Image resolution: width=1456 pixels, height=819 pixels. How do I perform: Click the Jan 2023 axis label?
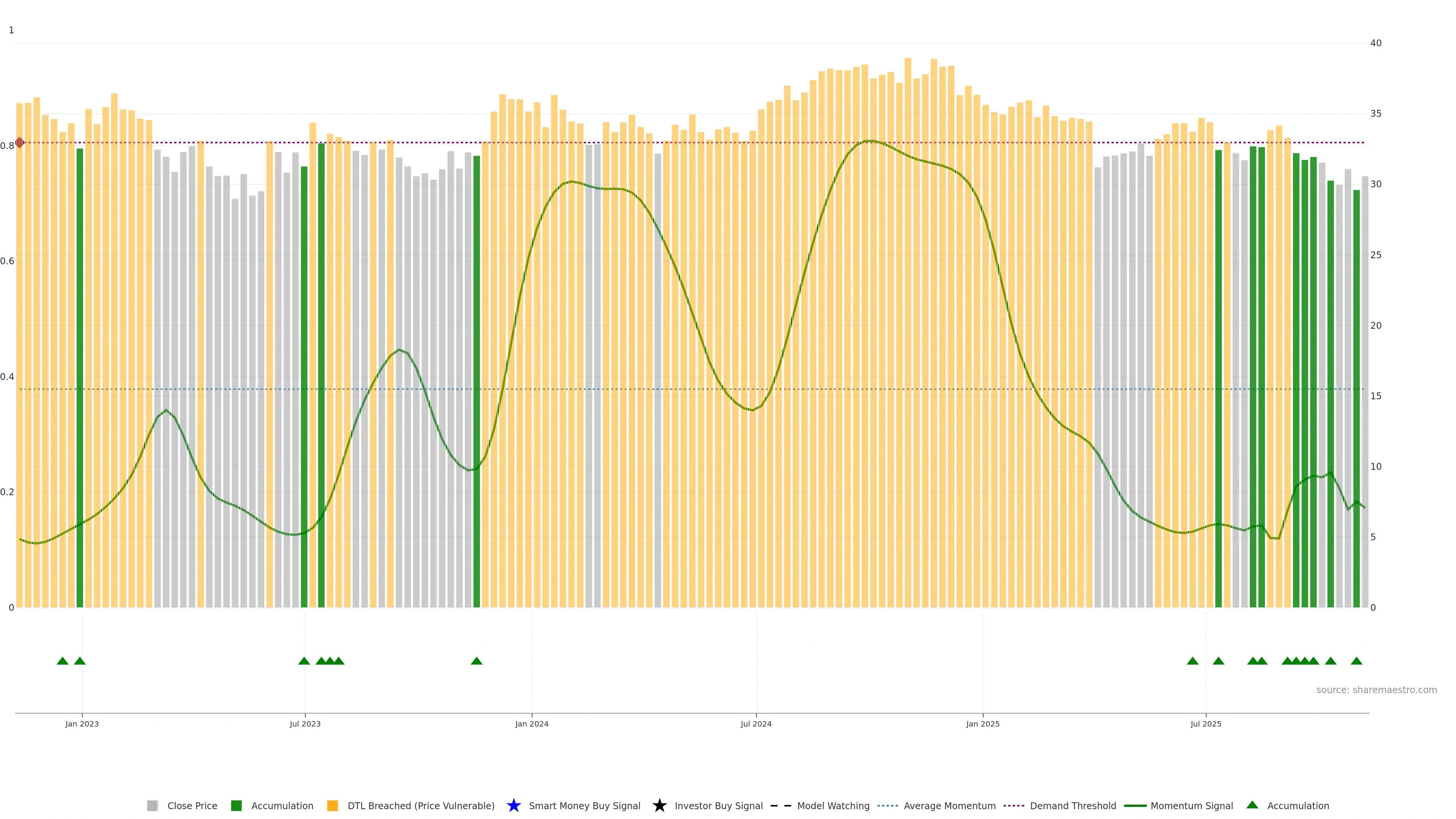82,724
